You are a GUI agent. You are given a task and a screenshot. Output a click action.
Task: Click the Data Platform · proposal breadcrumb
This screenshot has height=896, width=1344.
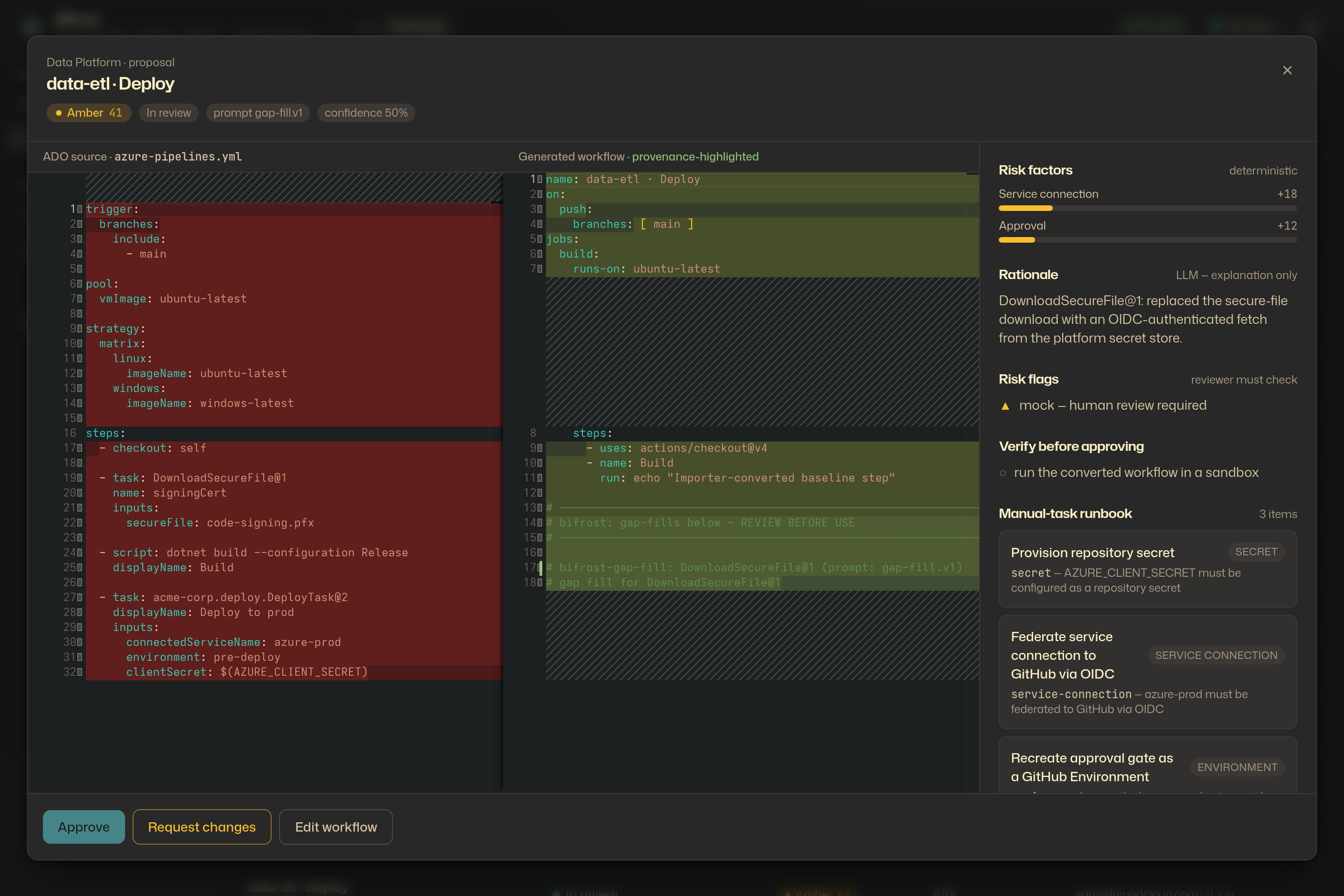[x=110, y=62]
